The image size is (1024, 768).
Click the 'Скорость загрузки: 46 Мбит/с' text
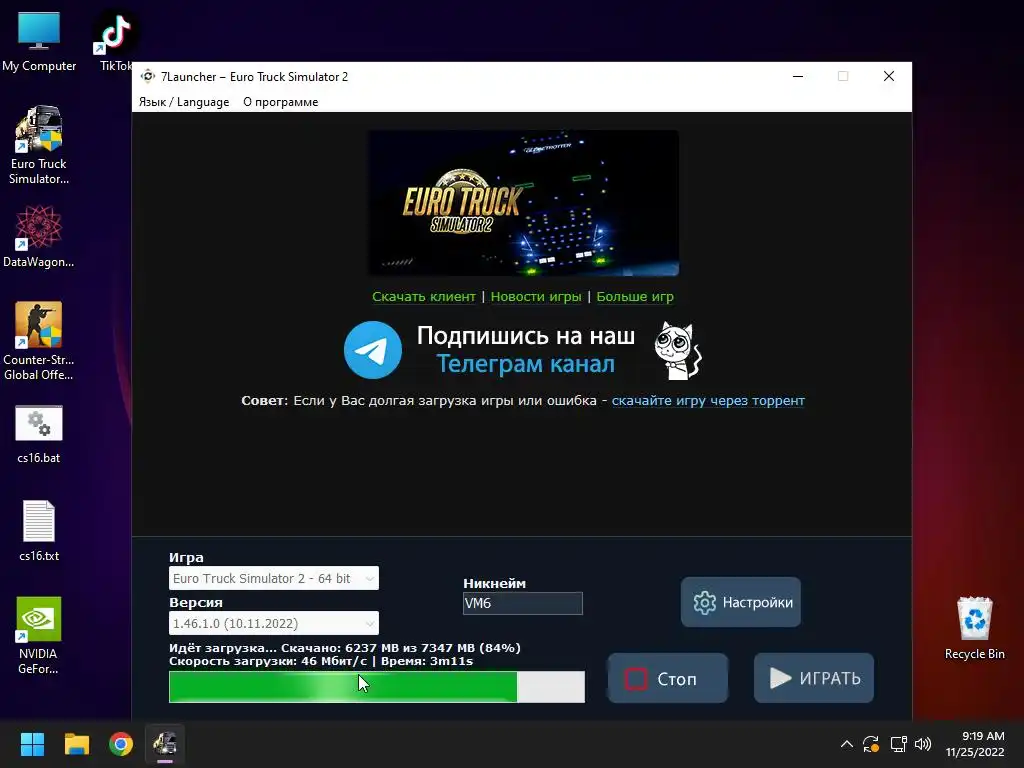click(268, 661)
